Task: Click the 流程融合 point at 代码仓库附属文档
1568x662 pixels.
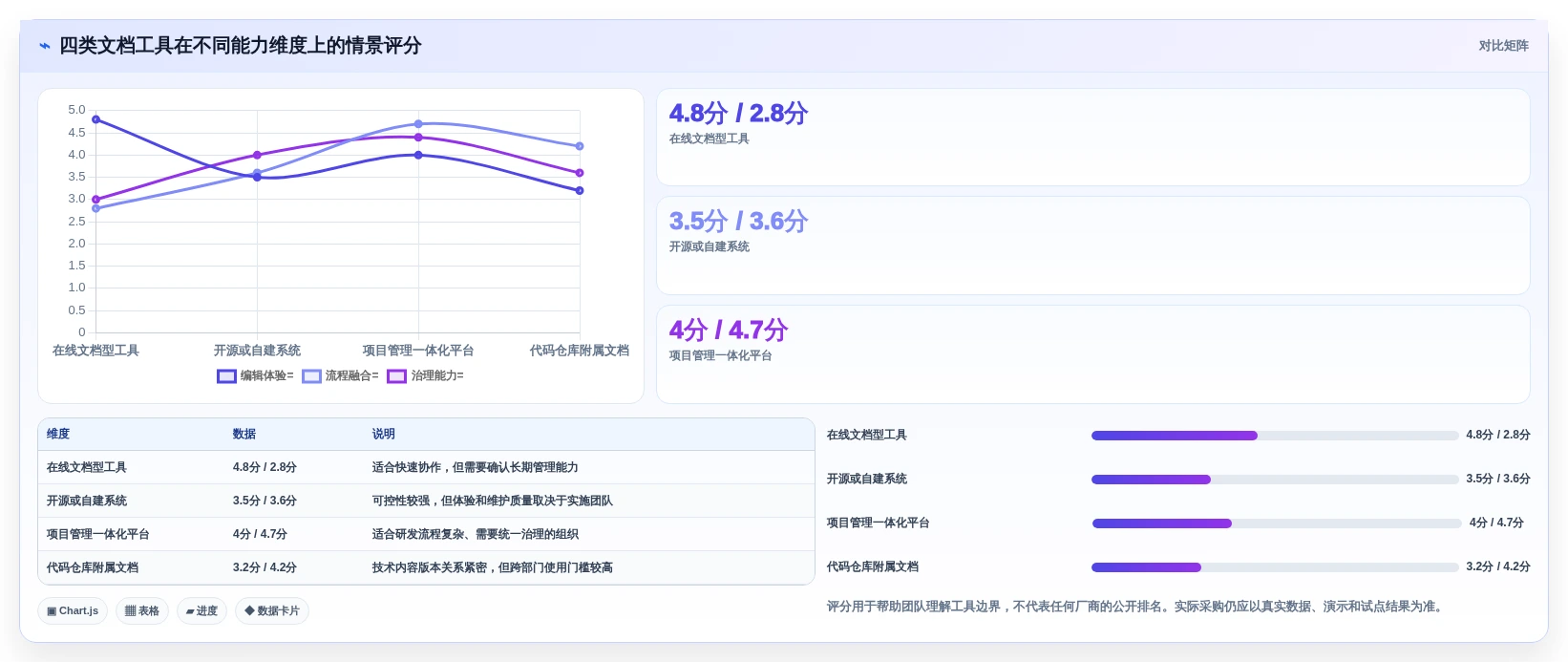Action: pos(580,146)
